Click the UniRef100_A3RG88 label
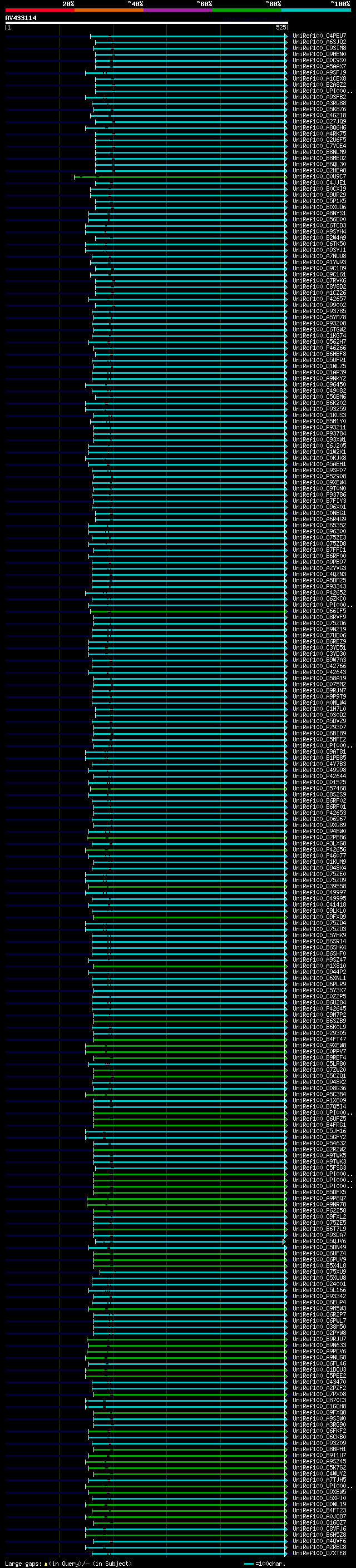This screenshot has width=356, height=1568. click(x=319, y=103)
